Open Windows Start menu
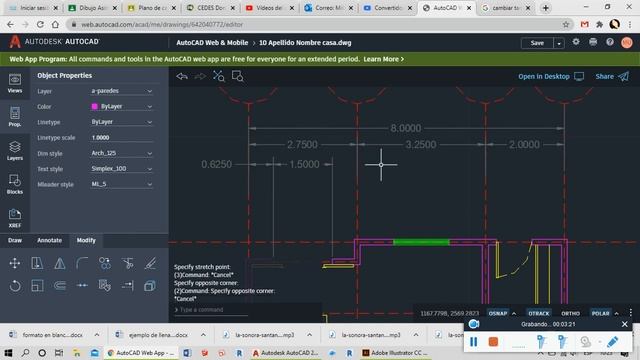640x360 pixels. click(8, 353)
